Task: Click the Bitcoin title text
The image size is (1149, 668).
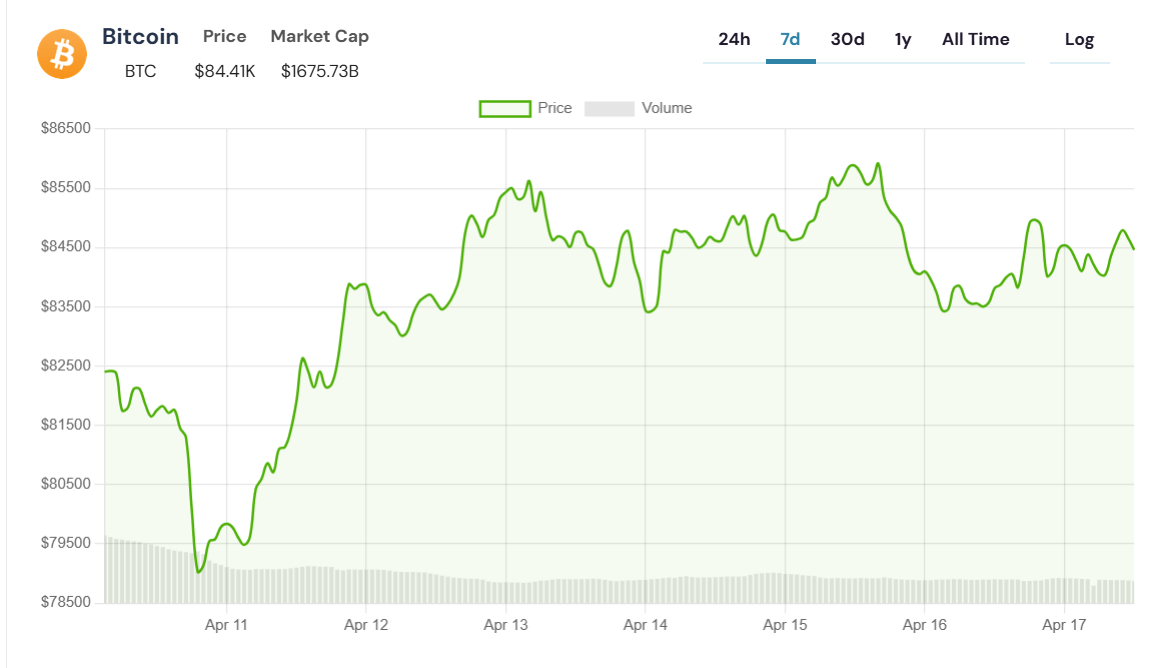Action: (140, 37)
